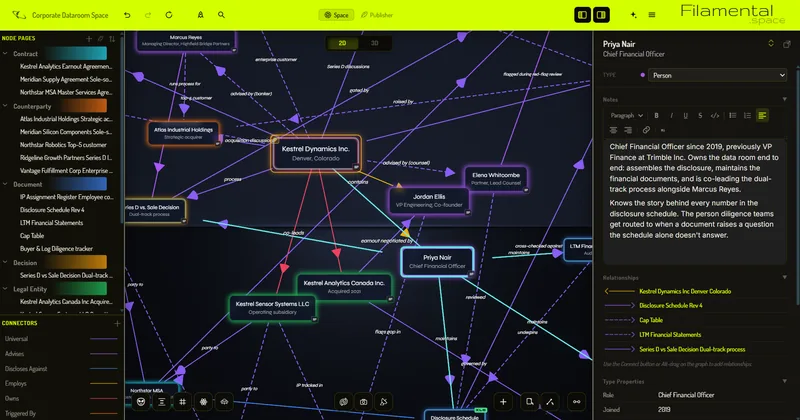Collapse the Type Properties section triangle

coord(785,381)
